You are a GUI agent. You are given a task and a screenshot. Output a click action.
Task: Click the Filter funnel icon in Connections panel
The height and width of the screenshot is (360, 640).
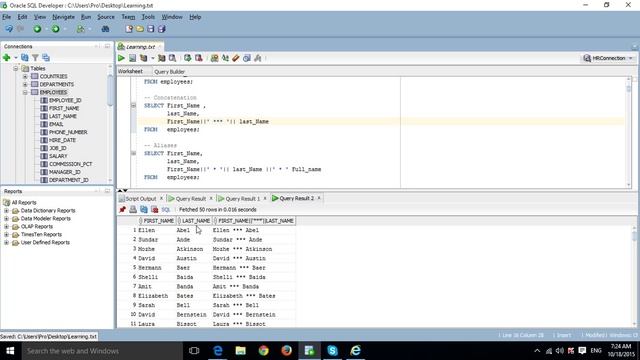(x=36, y=58)
